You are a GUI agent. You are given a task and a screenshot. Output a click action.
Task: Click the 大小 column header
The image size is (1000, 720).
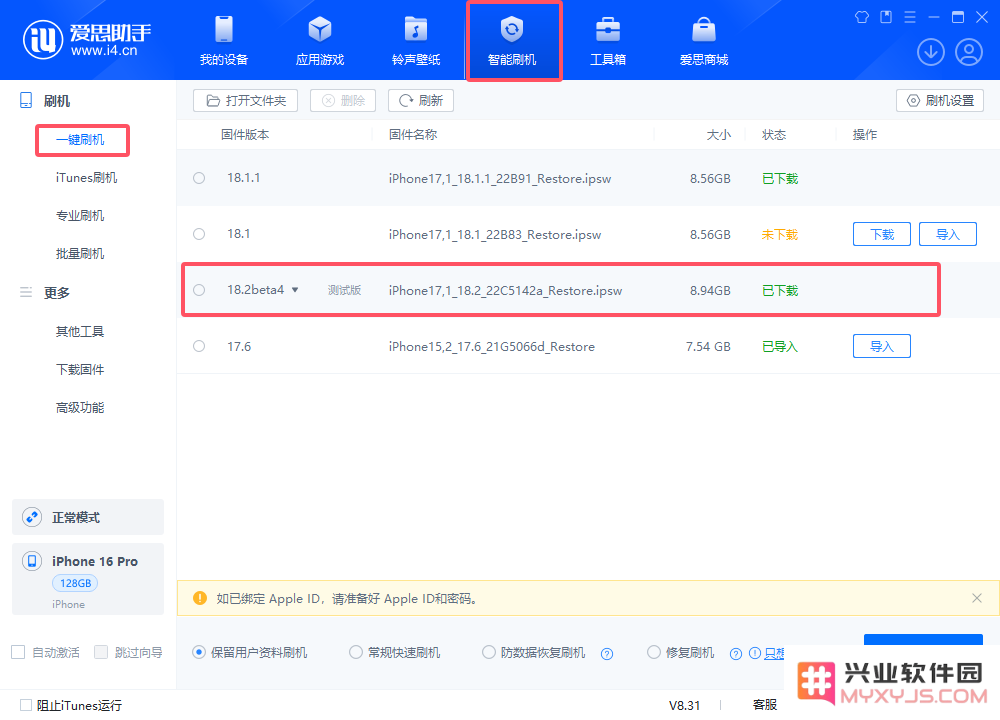[719, 135]
